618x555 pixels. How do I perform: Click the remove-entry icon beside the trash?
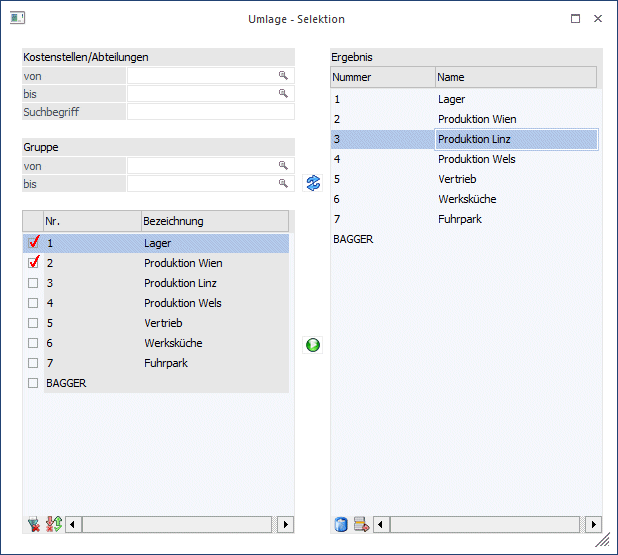(361, 524)
